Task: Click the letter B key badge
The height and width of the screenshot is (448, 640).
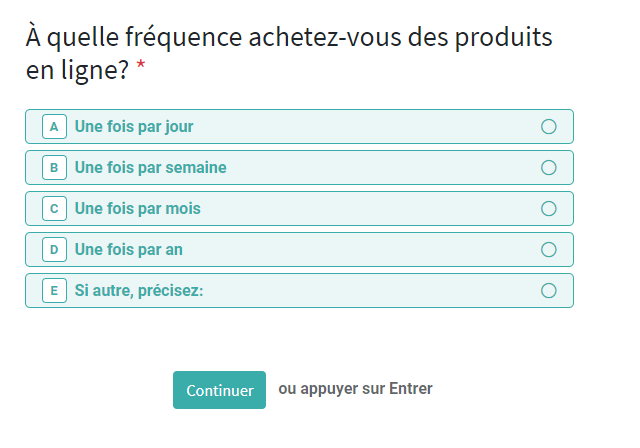Action: (x=54, y=168)
